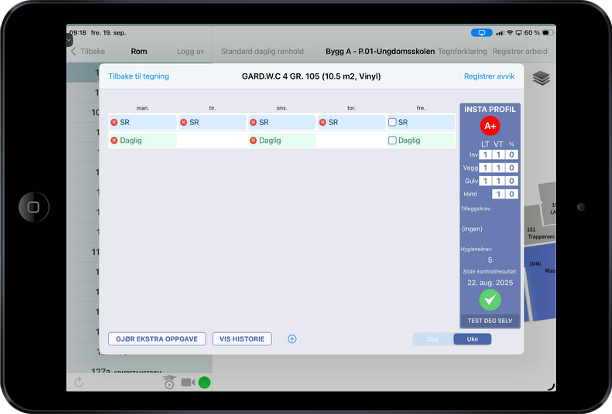
Task: Tap the blue circled plus icon
Action: [x=292, y=339]
